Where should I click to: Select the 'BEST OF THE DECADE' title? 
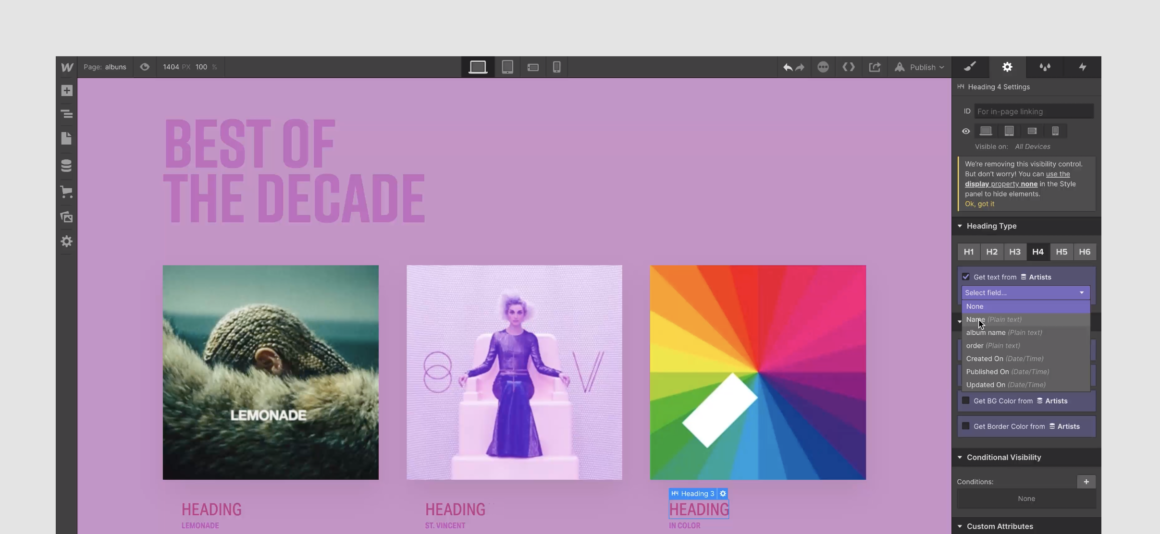click(294, 171)
